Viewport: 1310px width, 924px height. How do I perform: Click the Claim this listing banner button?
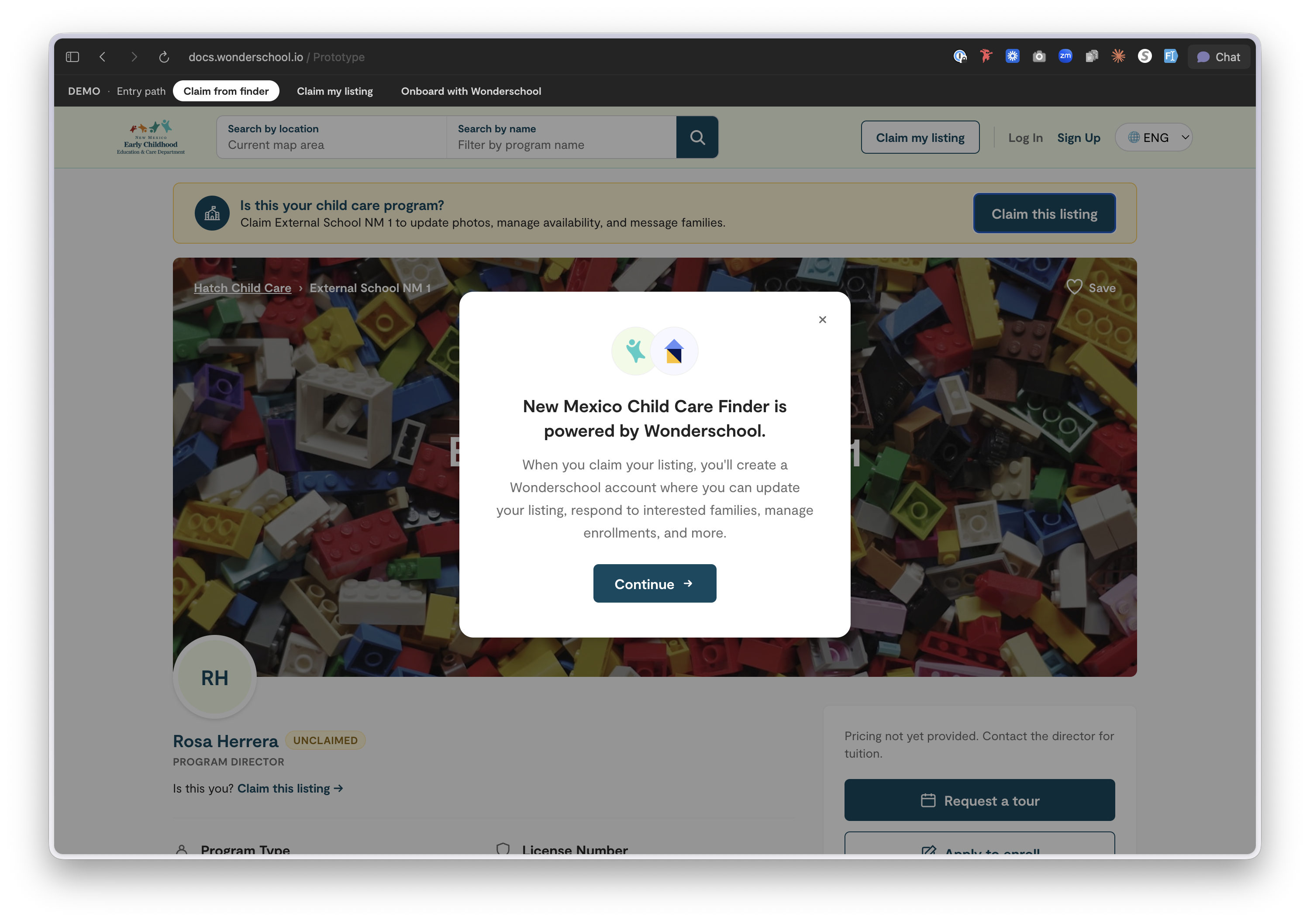1045,214
